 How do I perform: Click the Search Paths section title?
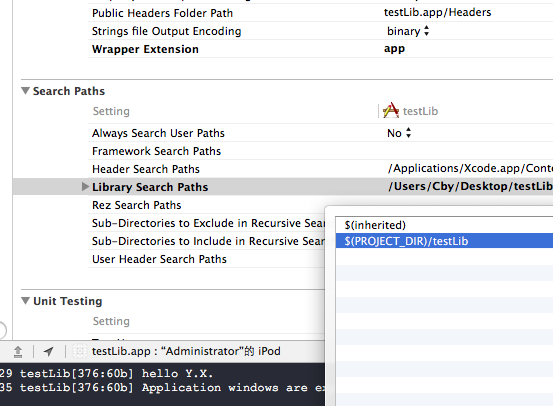69,91
